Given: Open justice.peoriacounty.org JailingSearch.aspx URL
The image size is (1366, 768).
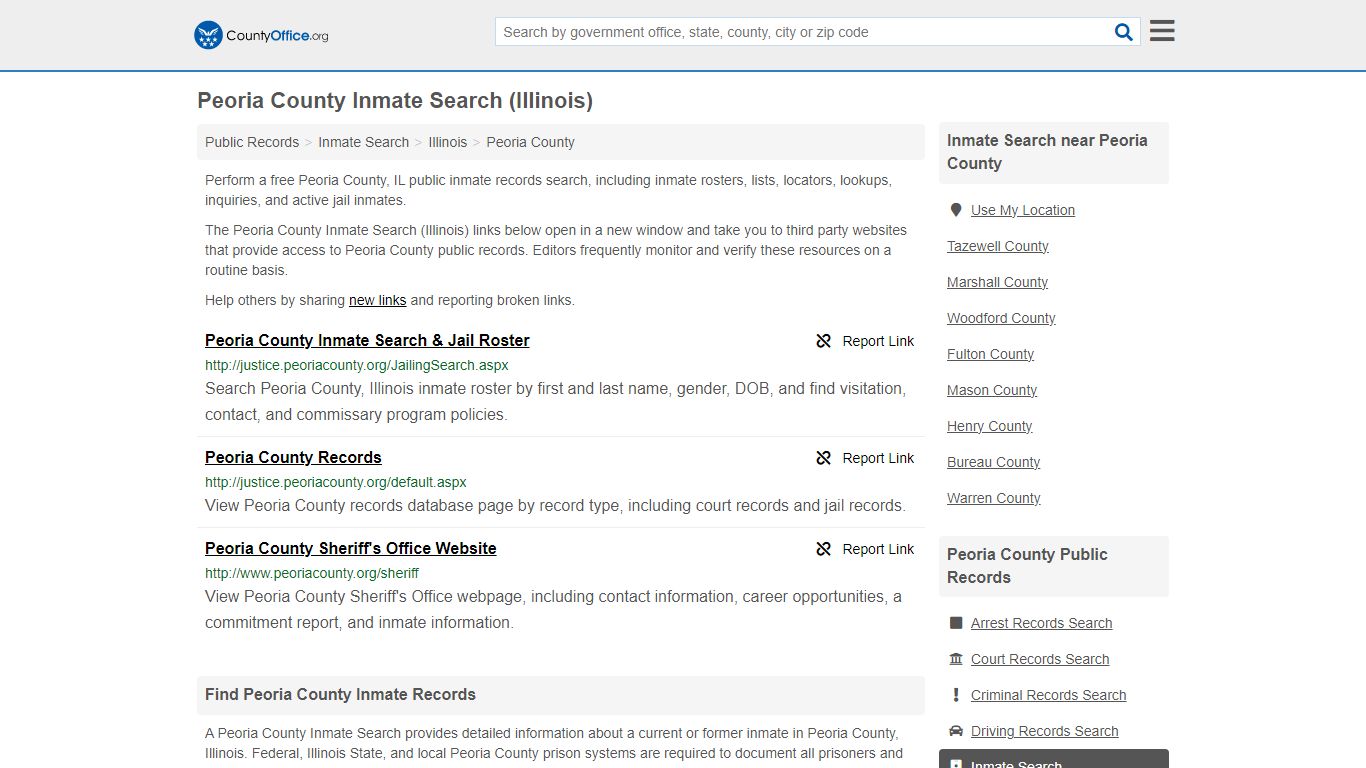Looking at the screenshot, I should (356, 365).
